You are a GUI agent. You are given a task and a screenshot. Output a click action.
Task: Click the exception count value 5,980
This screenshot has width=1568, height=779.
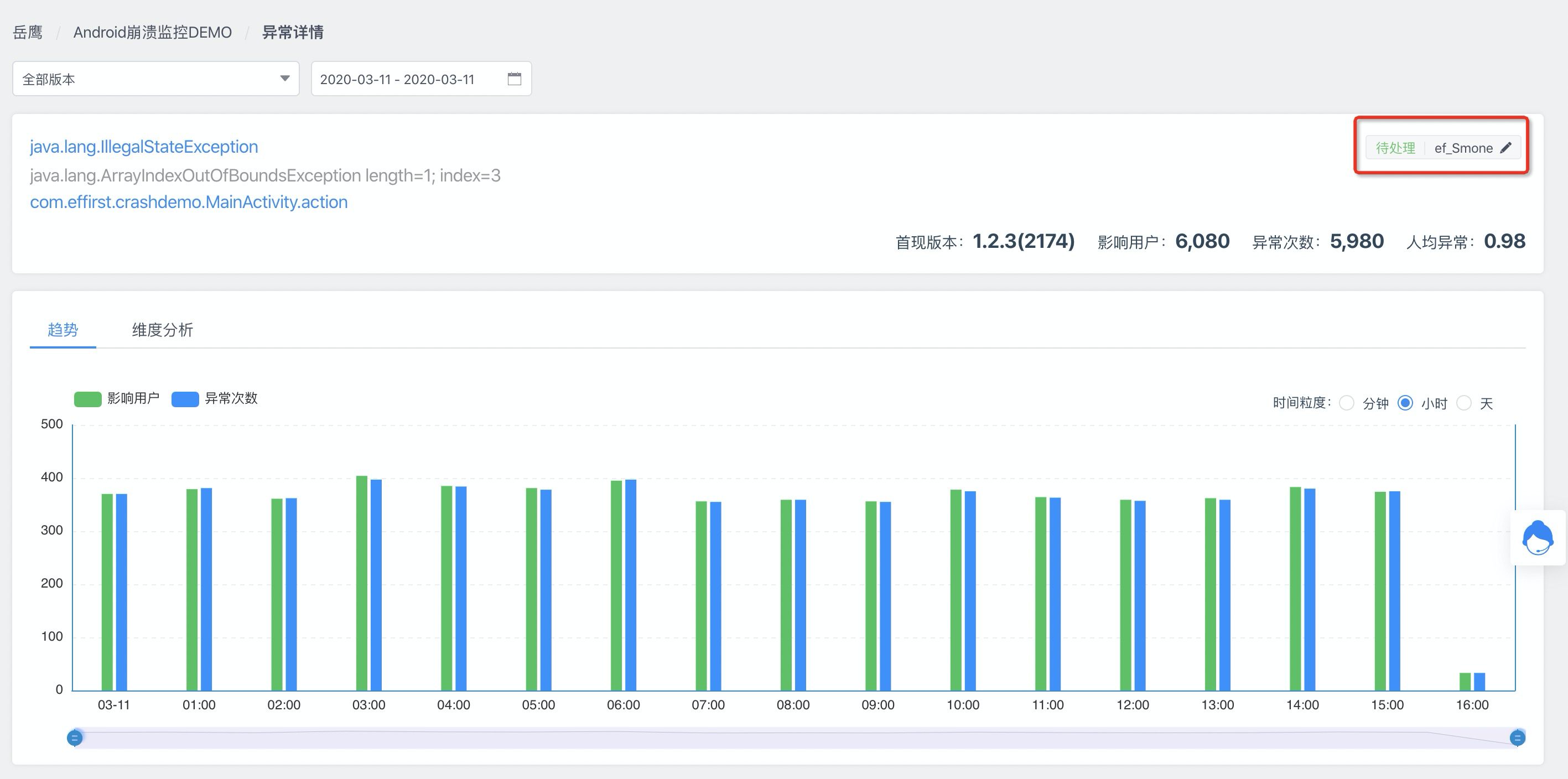(x=1357, y=242)
